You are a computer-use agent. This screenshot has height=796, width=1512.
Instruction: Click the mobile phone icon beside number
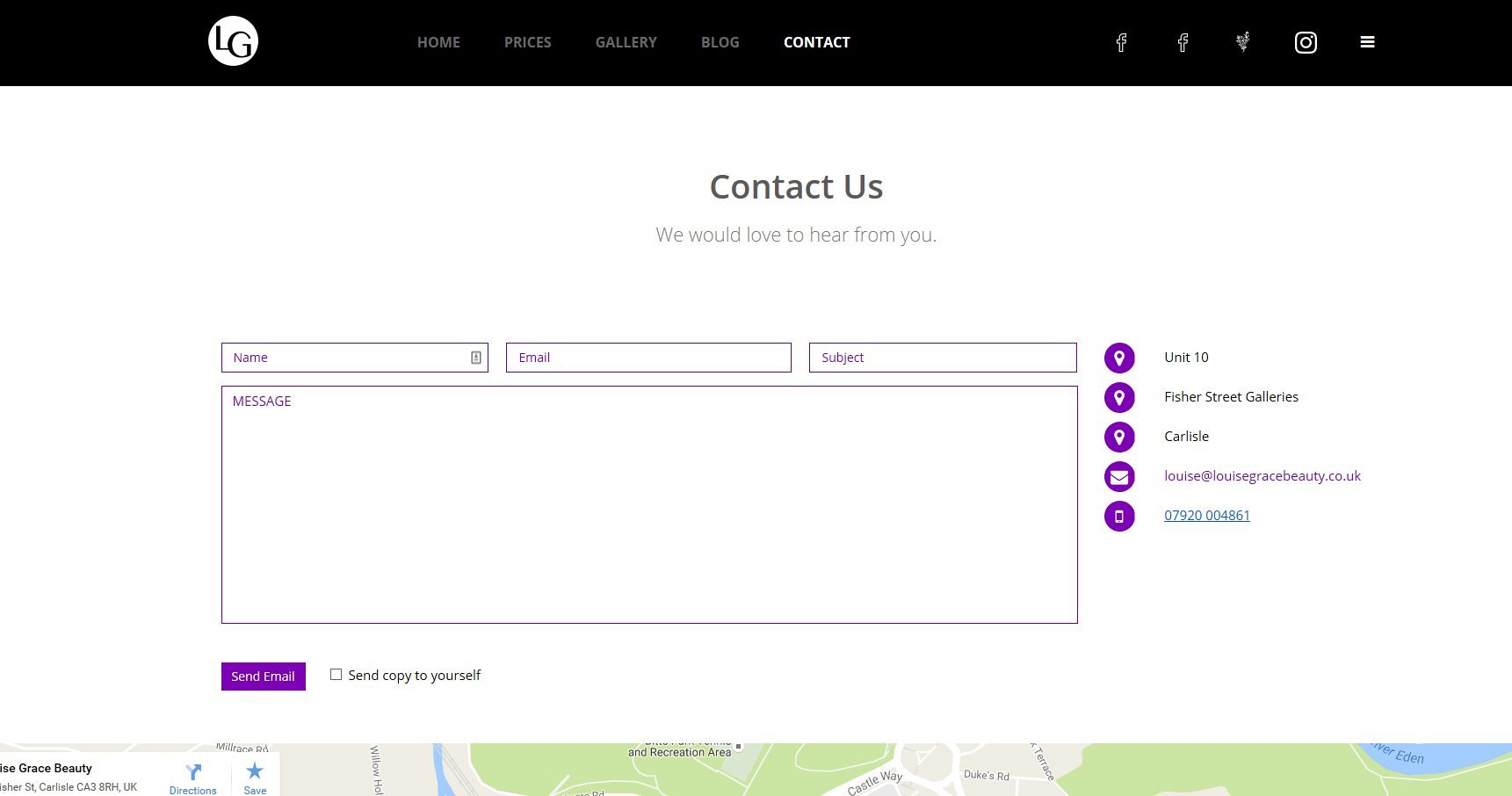(x=1119, y=517)
